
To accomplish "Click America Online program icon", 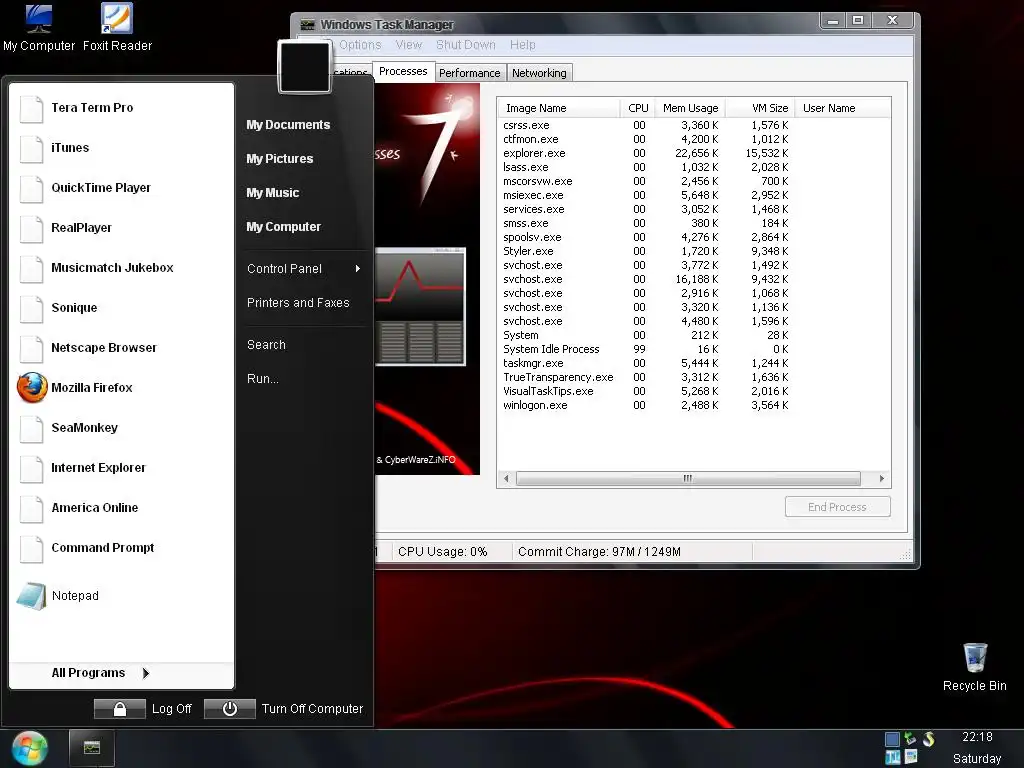I will point(31,508).
